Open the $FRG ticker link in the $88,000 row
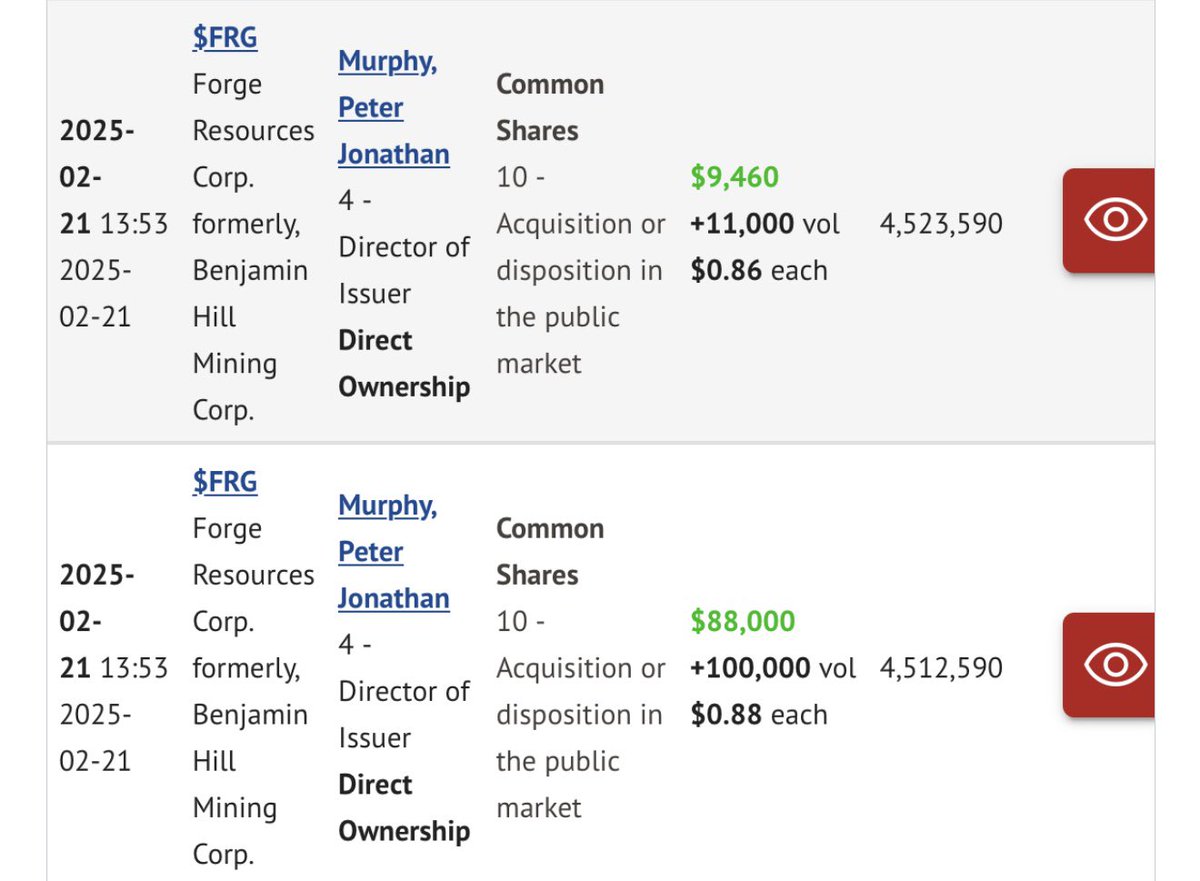The width and height of the screenshot is (1200, 881). (225, 482)
